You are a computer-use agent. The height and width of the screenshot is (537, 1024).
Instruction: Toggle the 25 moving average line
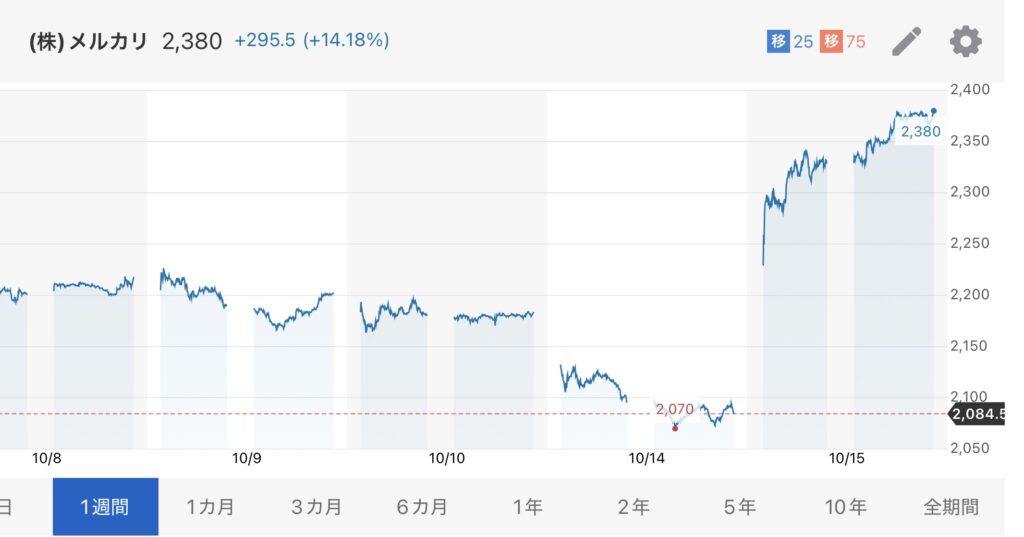790,42
